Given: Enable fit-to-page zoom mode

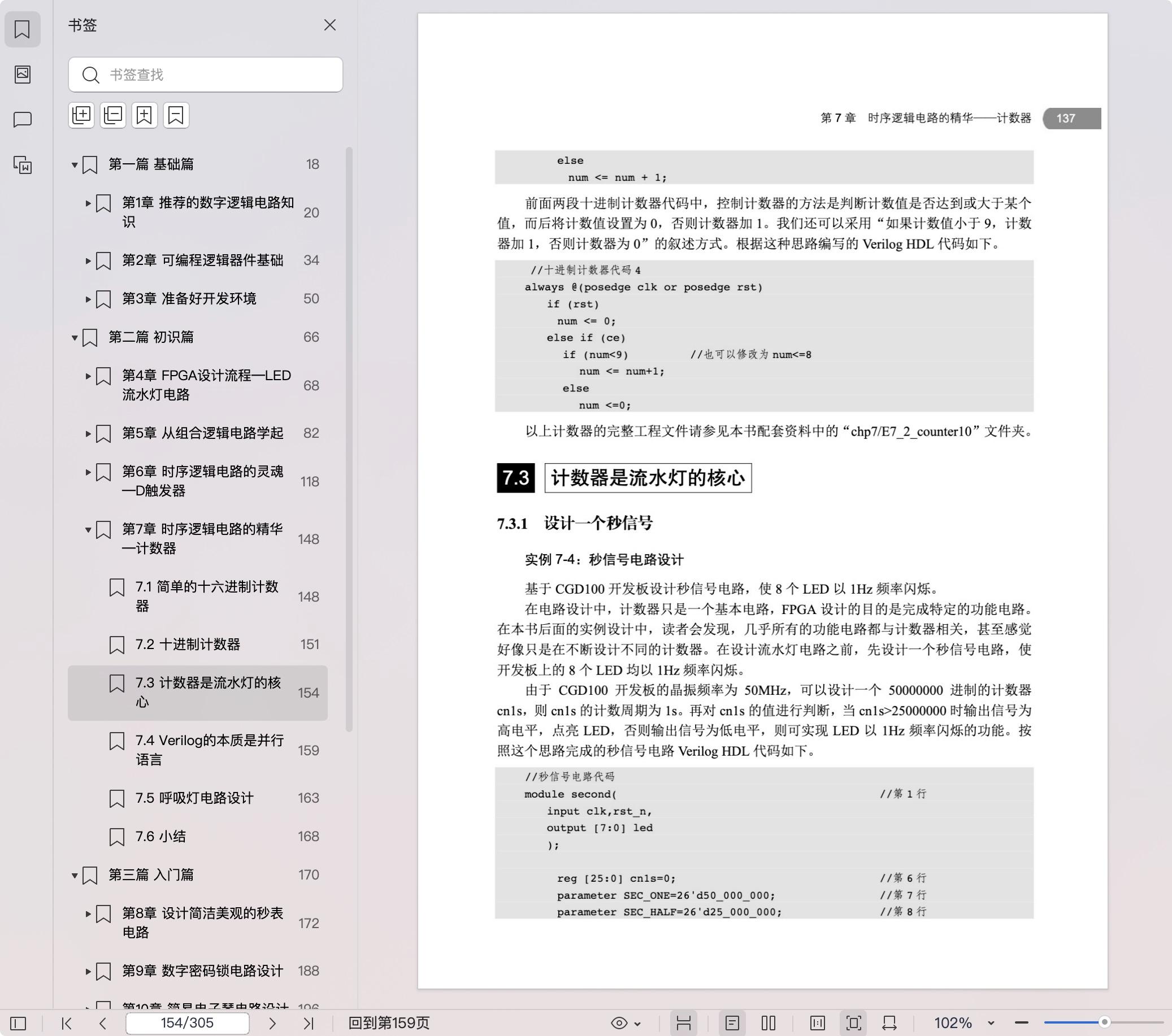Looking at the screenshot, I should 854,1022.
